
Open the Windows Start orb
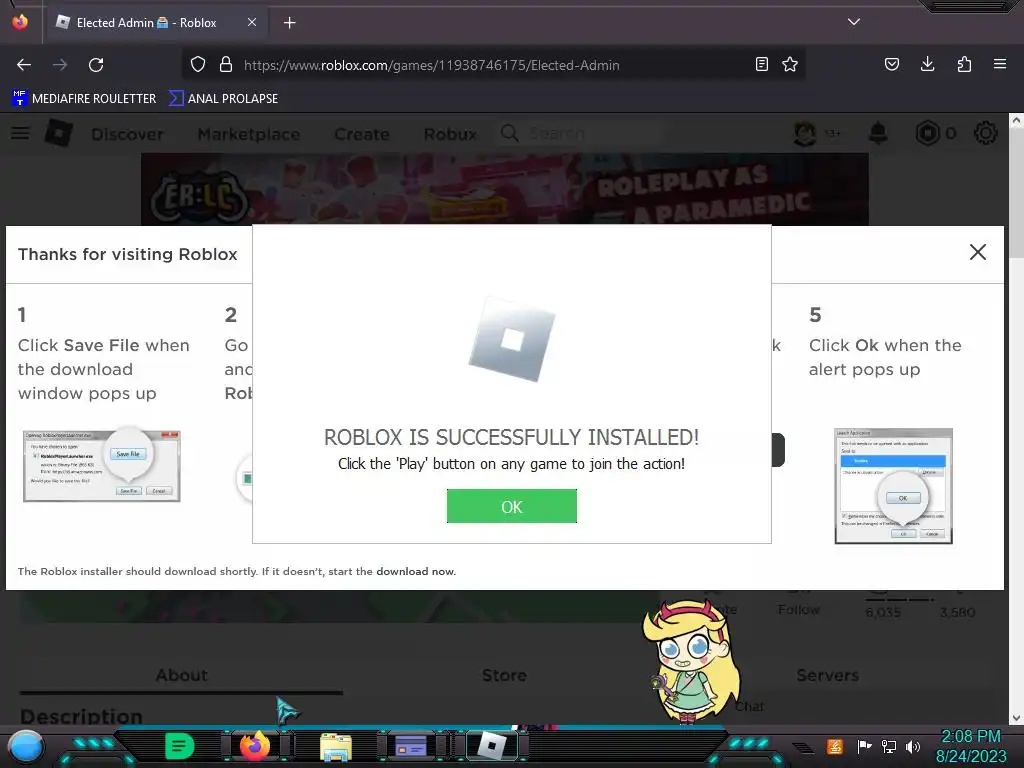tap(26, 746)
